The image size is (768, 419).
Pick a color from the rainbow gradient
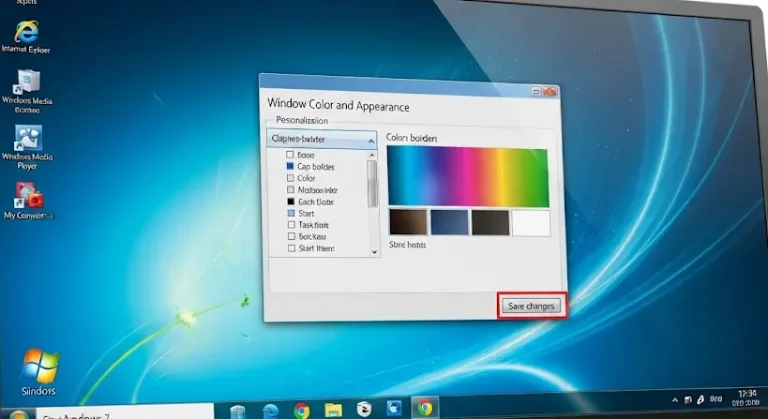tap(468, 177)
